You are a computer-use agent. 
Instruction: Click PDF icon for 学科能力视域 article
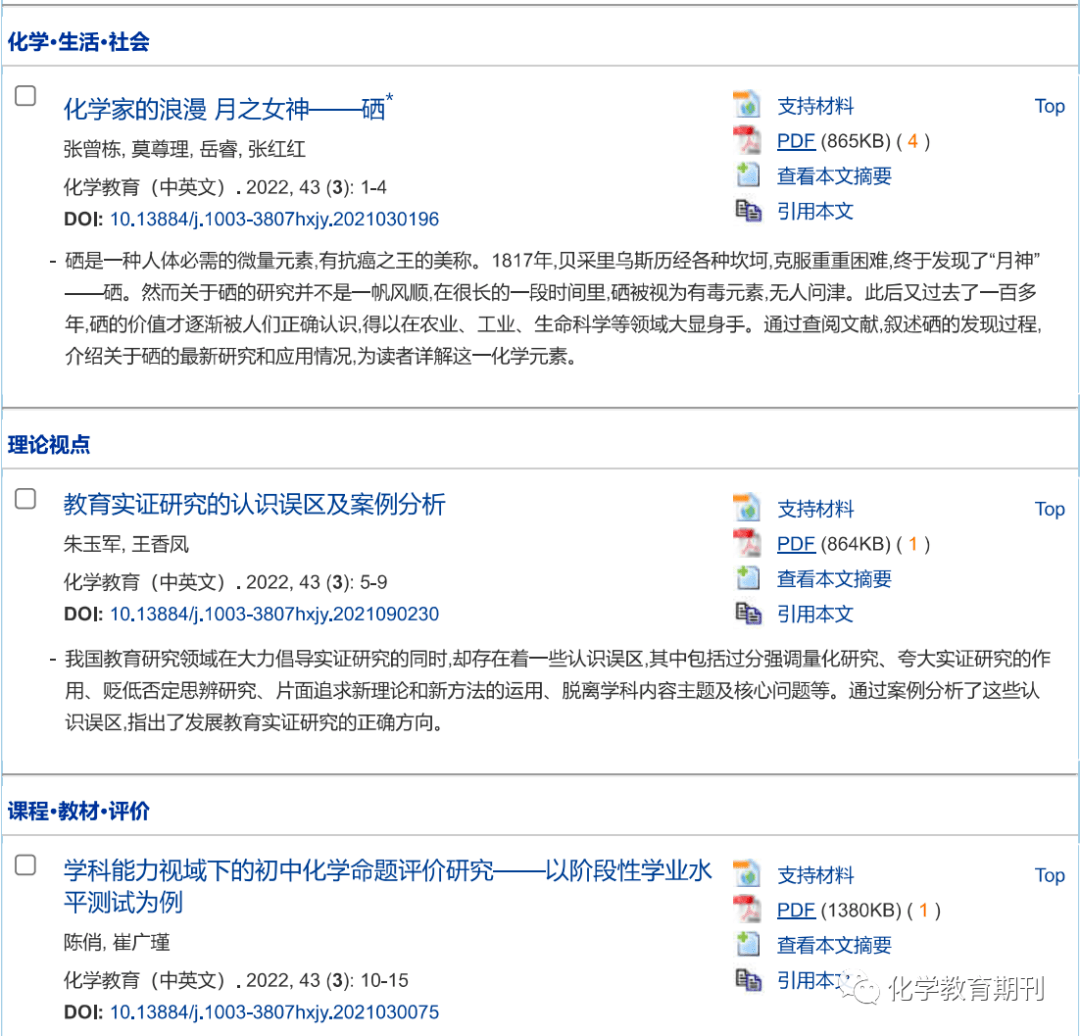click(x=746, y=910)
